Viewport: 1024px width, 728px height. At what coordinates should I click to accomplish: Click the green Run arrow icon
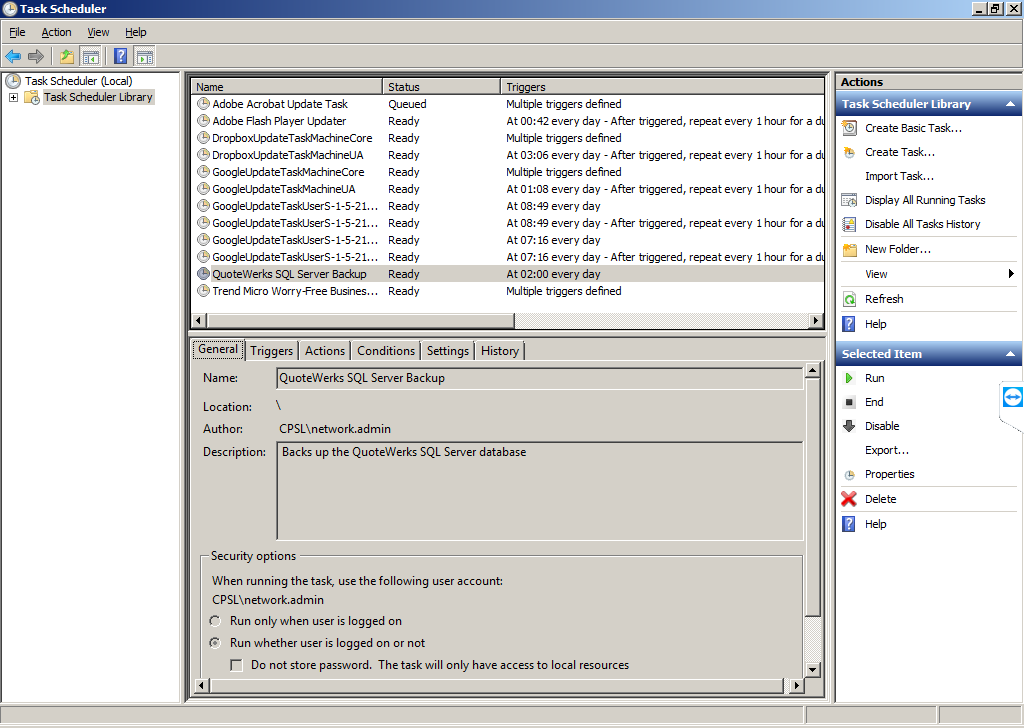click(x=849, y=378)
